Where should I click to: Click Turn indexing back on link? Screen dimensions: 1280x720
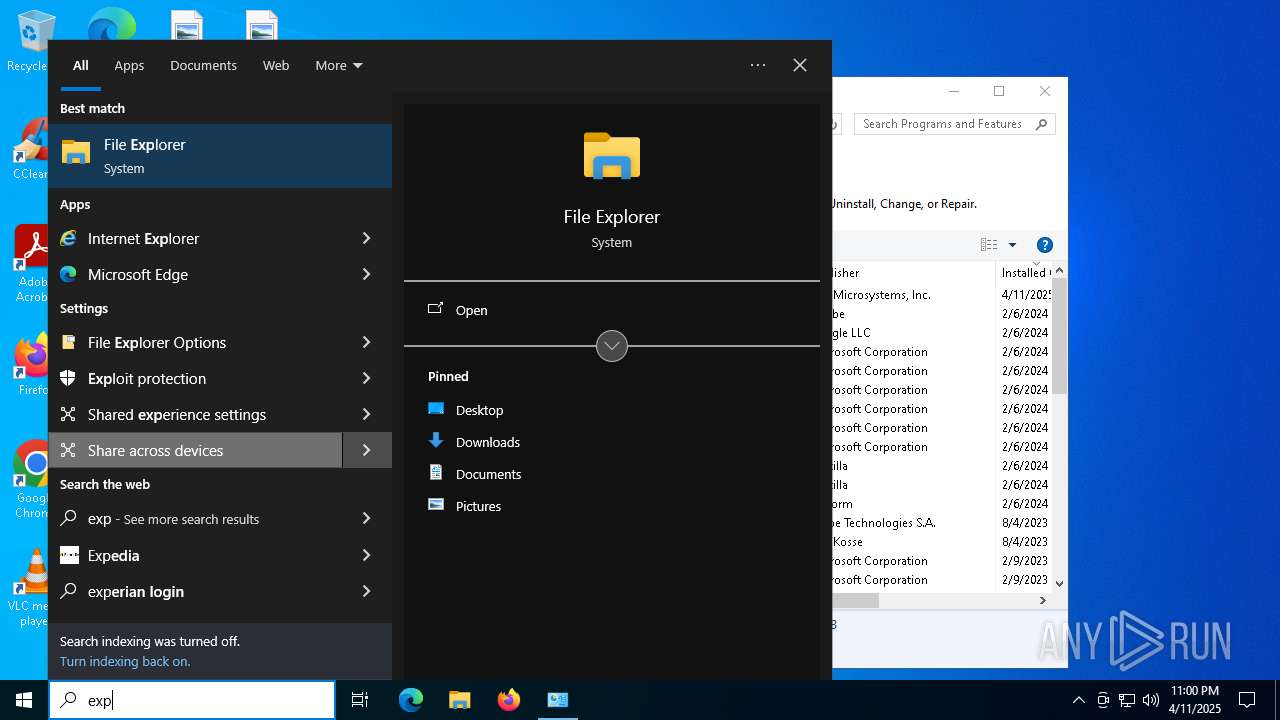[125, 661]
